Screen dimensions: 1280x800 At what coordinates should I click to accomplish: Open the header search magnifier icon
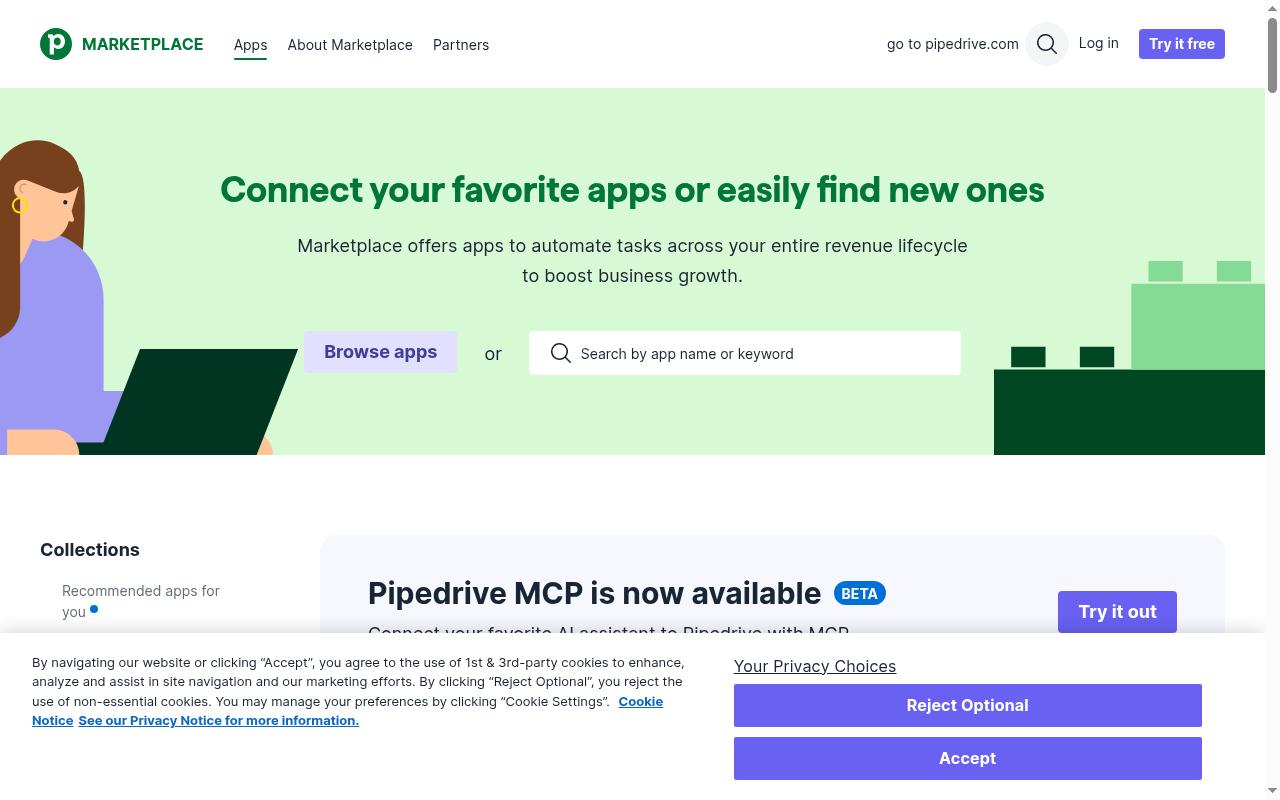(x=1047, y=44)
